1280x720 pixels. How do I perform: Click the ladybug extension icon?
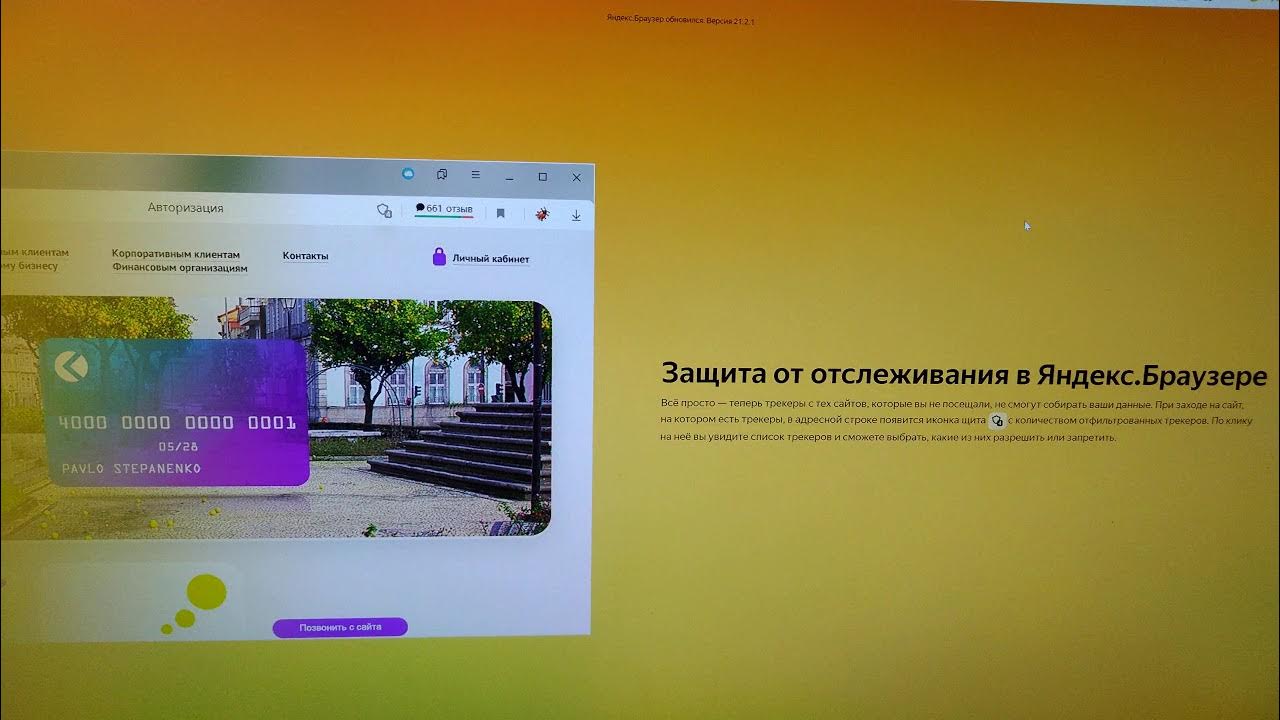pyautogui.click(x=542, y=214)
